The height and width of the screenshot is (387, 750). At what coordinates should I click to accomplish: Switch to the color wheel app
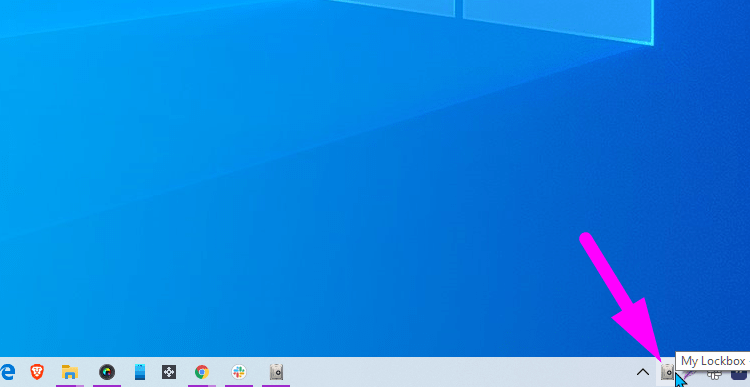(107, 372)
